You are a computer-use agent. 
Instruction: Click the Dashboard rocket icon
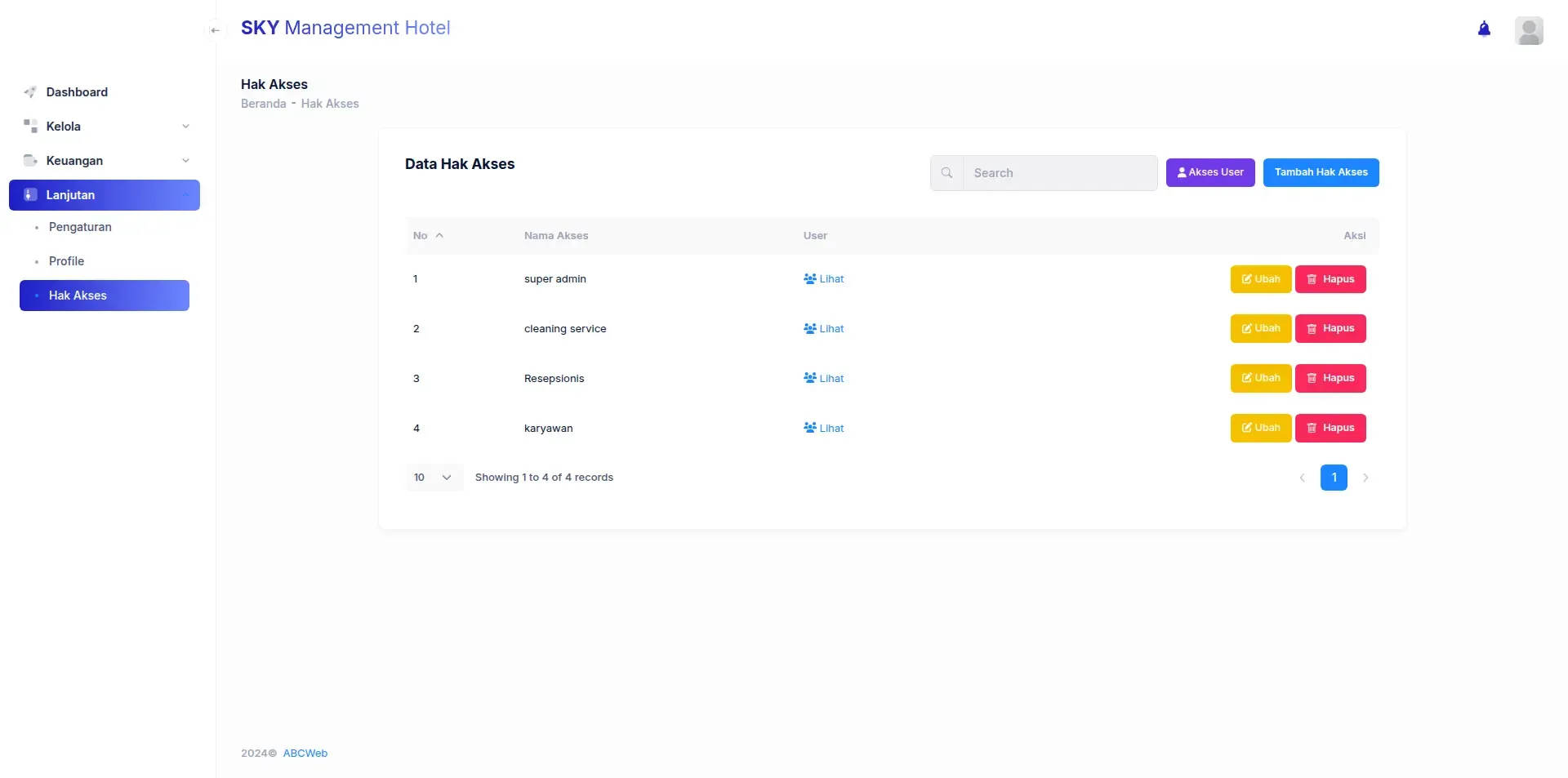30,92
